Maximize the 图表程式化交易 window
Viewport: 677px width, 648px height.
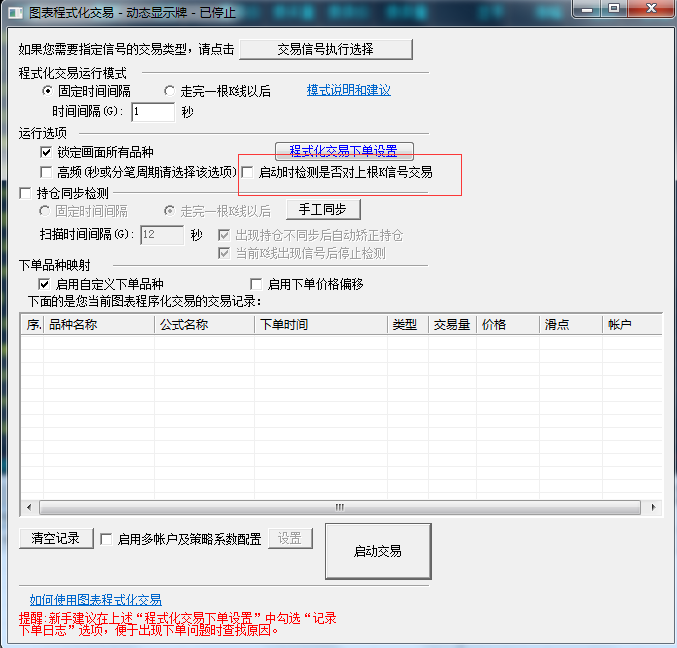point(614,9)
